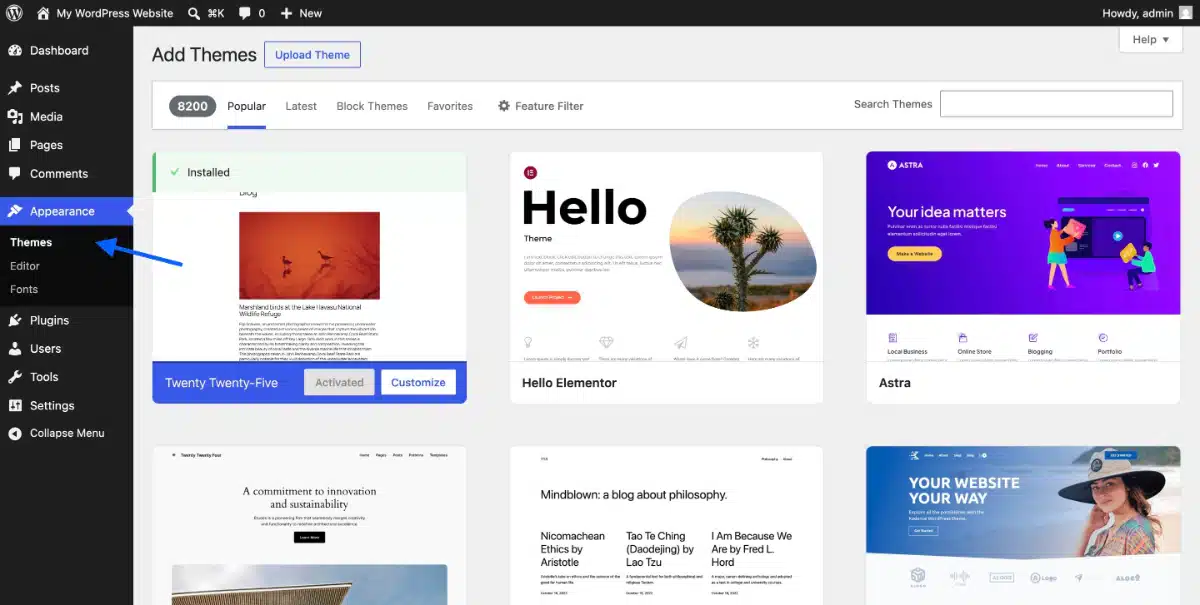
Task: Collapse the admin menu
Action: tap(66, 433)
